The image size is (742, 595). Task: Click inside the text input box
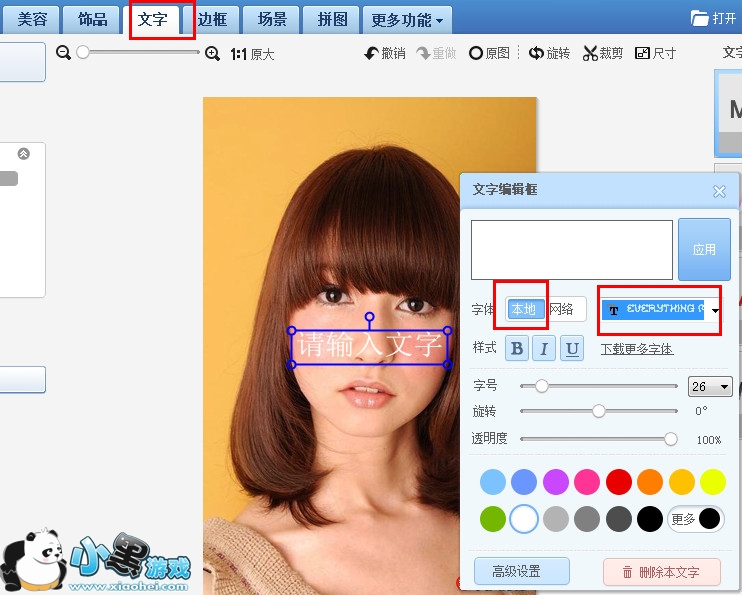pyautogui.click(x=571, y=249)
